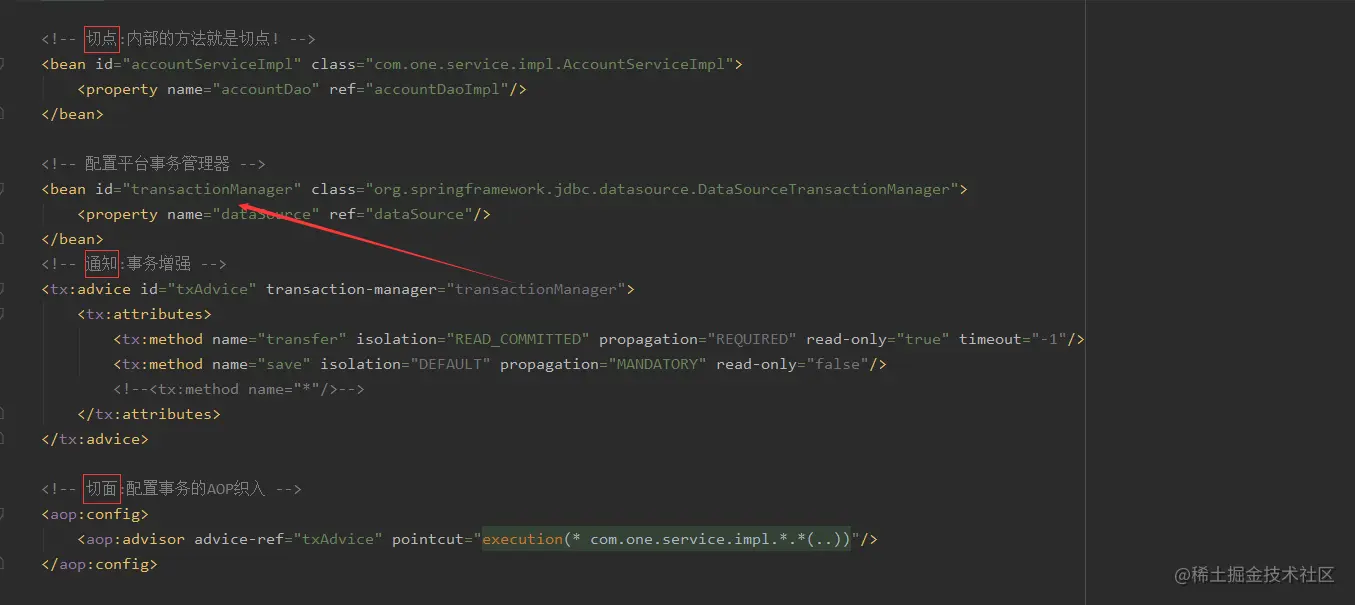The height and width of the screenshot is (605, 1355).
Task: Click advice-ref value "txAdvice"
Action: pos(338,539)
